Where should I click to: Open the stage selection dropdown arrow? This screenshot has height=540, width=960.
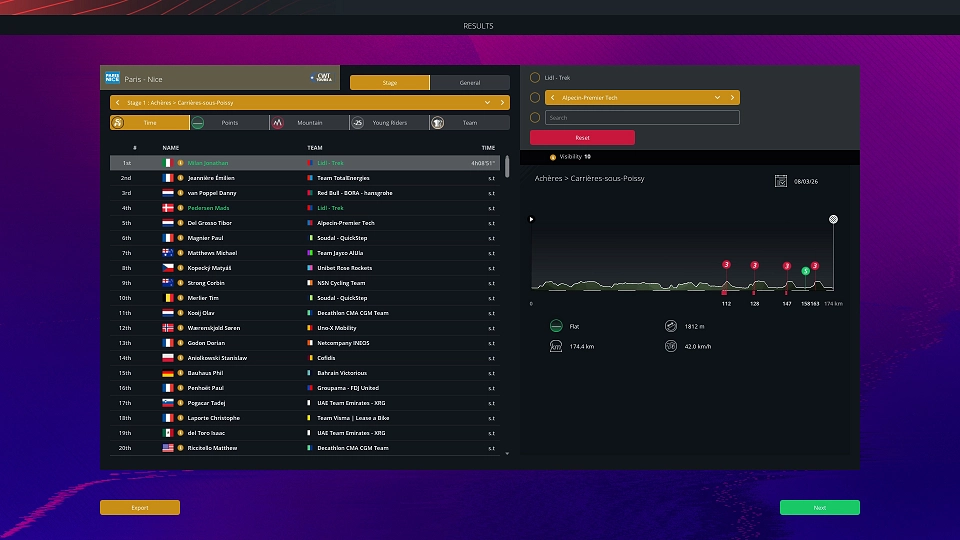pyautogui.click(x=487, y=103)
